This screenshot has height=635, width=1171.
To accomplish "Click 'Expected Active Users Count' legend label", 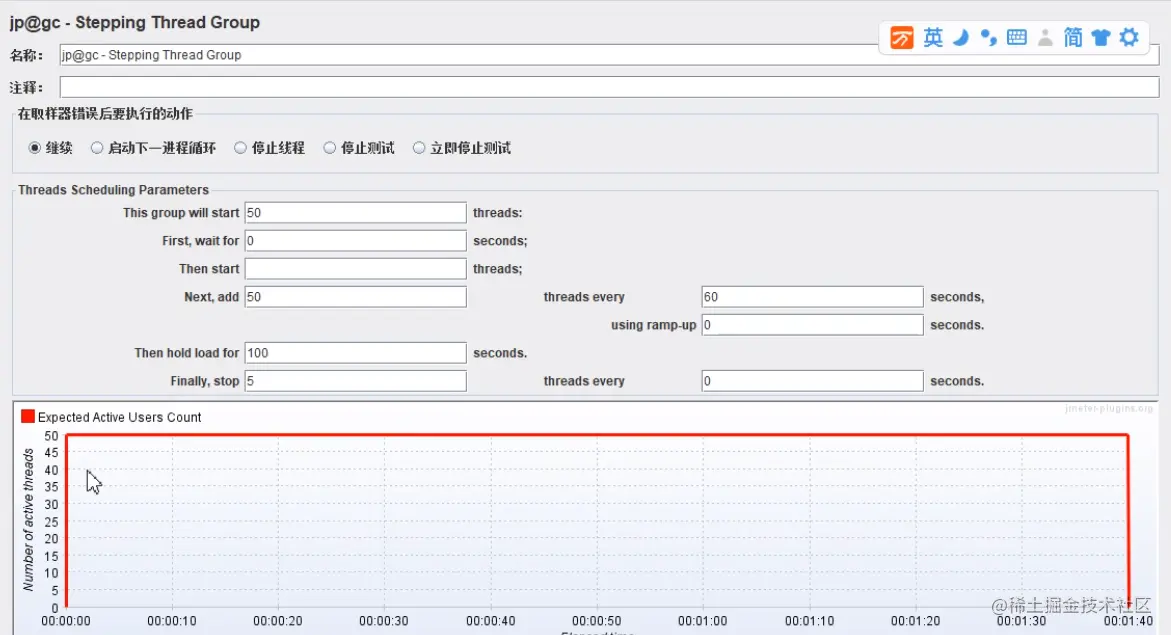I will coord(119,417).
